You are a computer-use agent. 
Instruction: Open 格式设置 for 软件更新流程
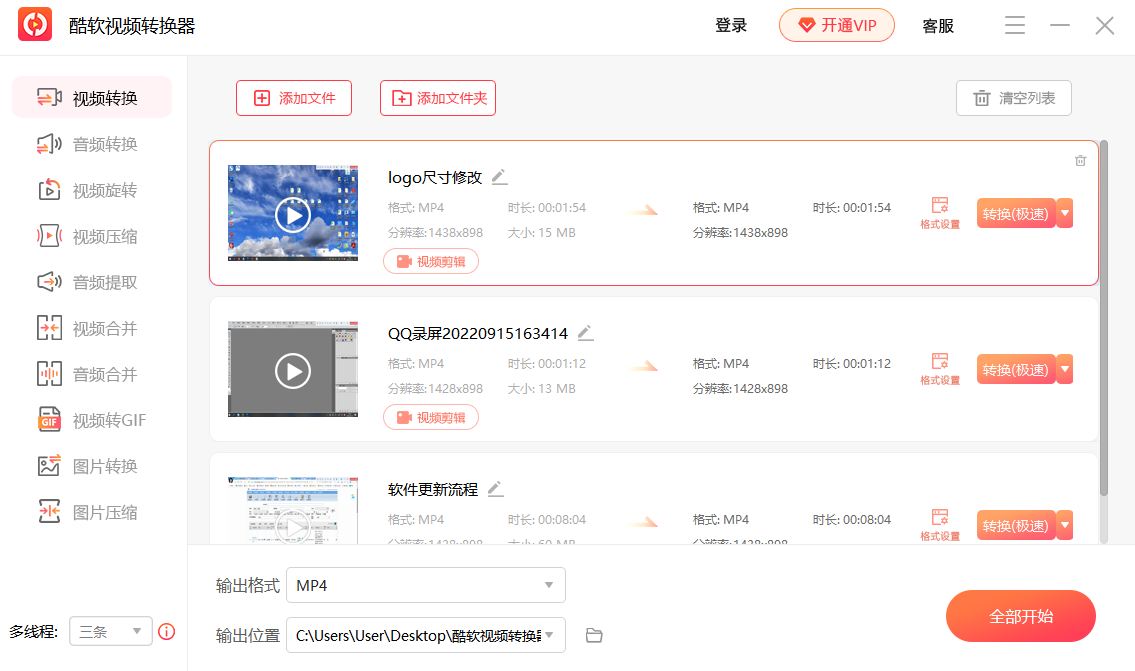940,526
